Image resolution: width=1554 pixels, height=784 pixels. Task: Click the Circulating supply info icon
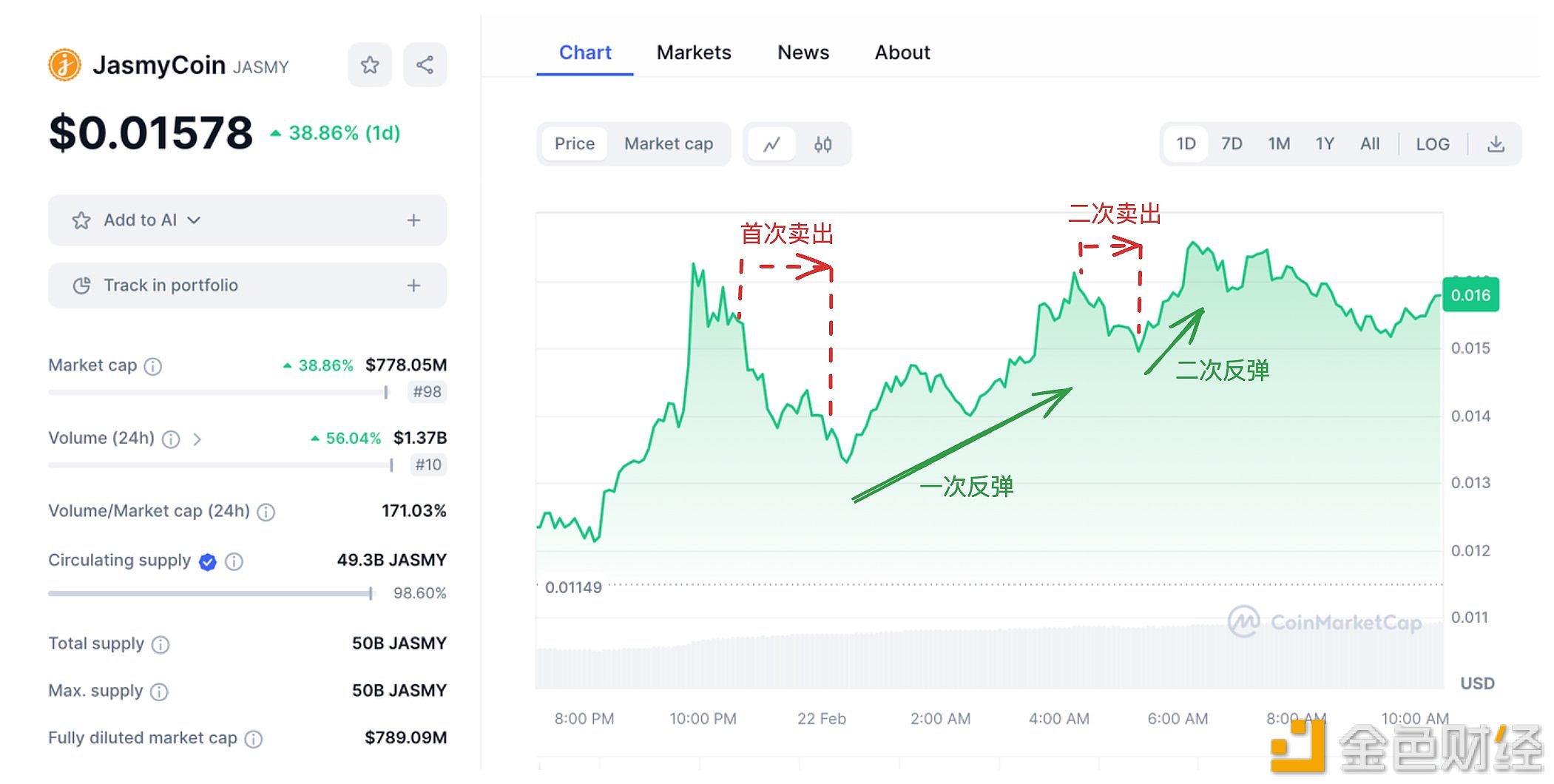click(x=234, y=561)
